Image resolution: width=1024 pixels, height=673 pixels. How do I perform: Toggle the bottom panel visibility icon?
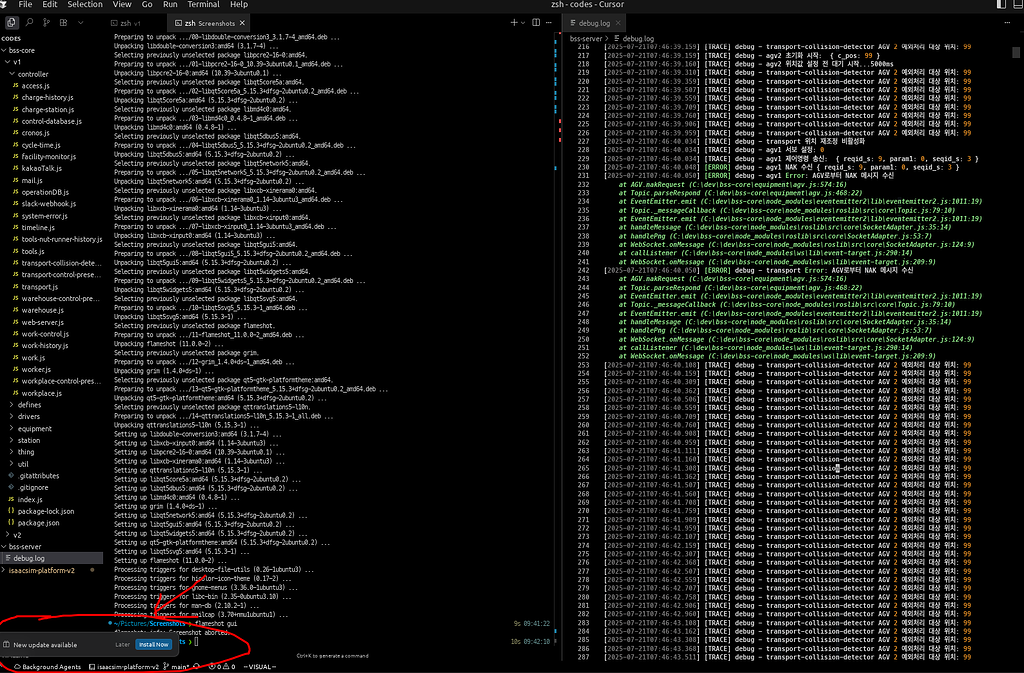tap(1017, 4)
